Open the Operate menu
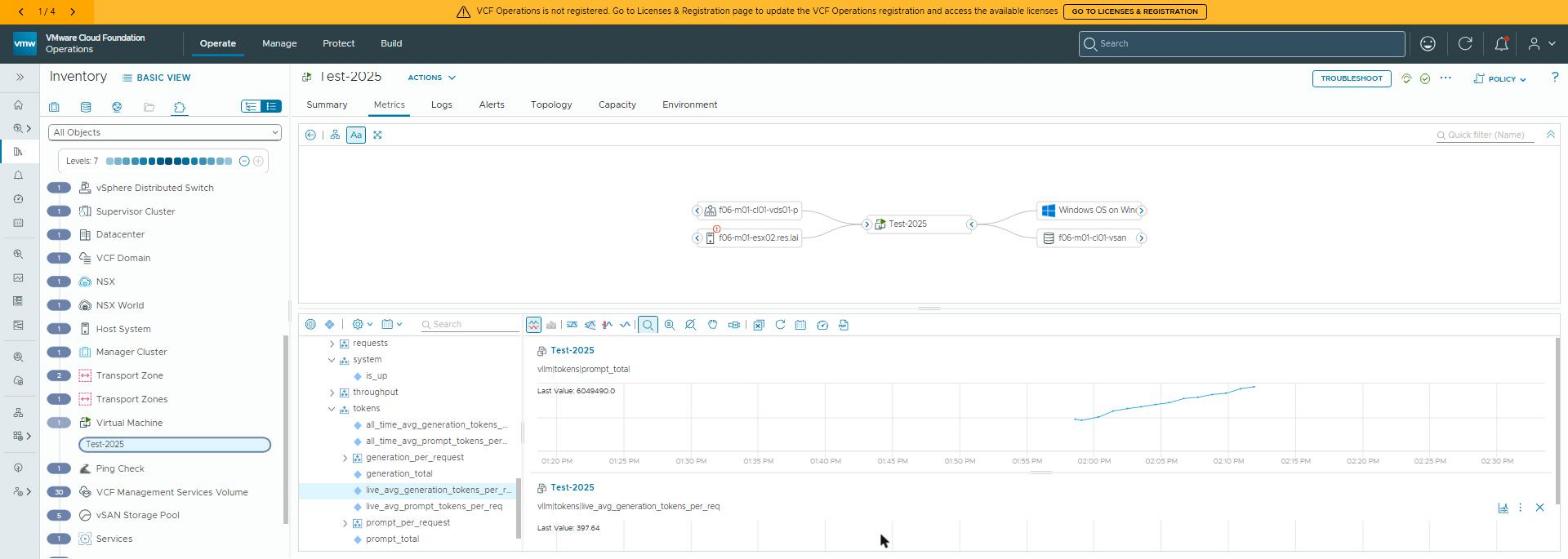 point(217,44)
